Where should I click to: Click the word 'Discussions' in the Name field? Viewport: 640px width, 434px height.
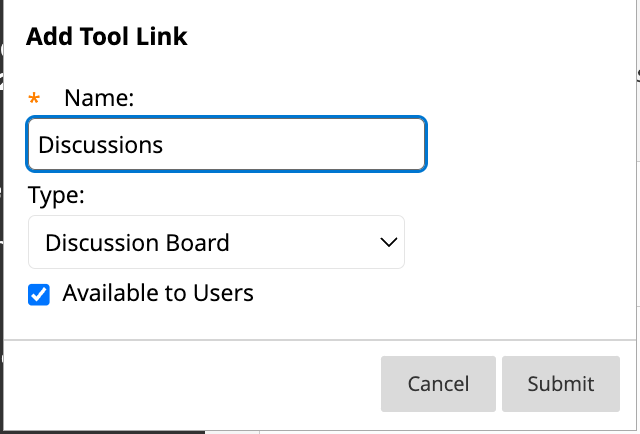pyautogui.click(x=100, y=145)
